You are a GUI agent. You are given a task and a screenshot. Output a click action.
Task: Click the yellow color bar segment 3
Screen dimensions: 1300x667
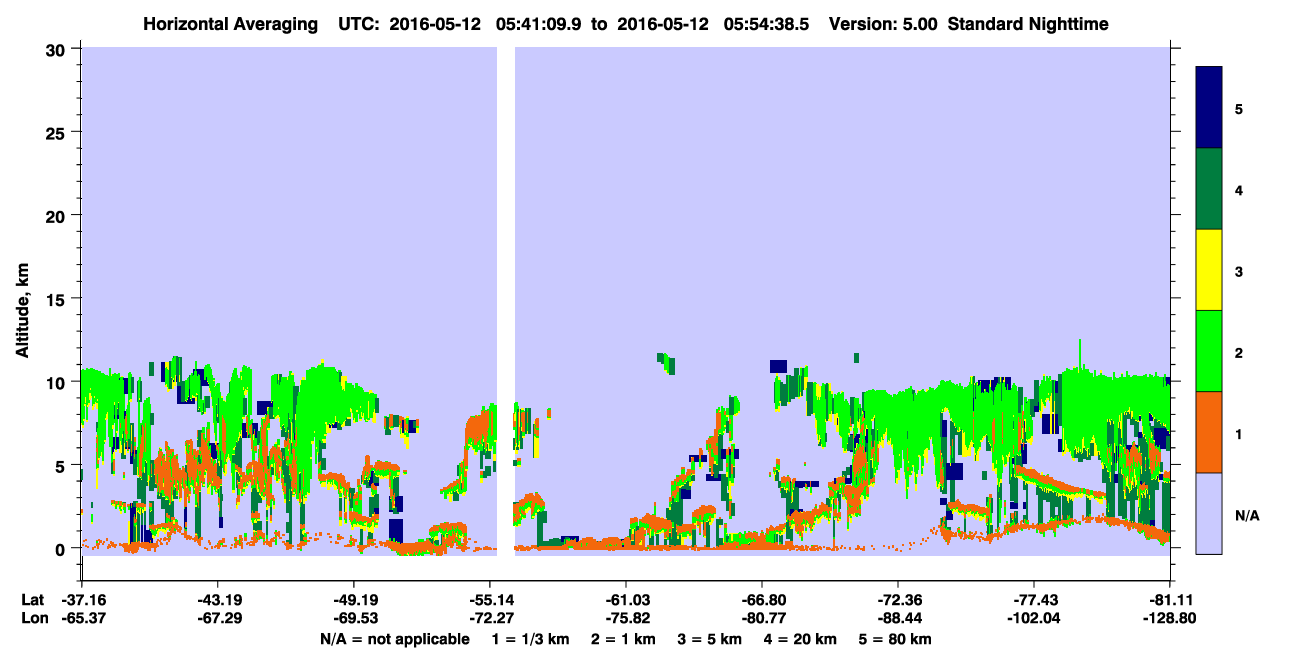coord(1209,270)
